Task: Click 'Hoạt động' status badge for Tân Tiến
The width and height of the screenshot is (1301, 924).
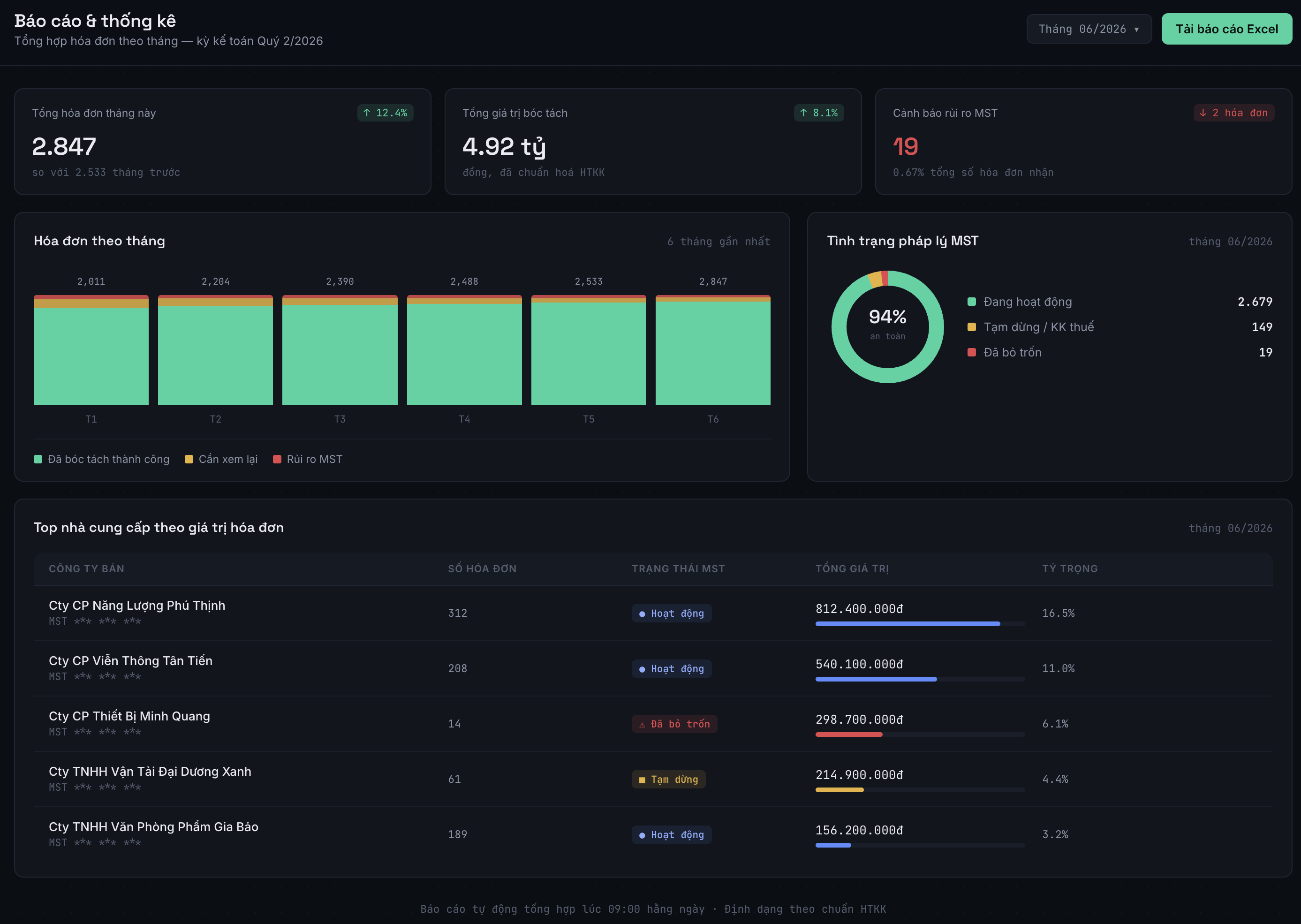Action: tap(671, 668)
